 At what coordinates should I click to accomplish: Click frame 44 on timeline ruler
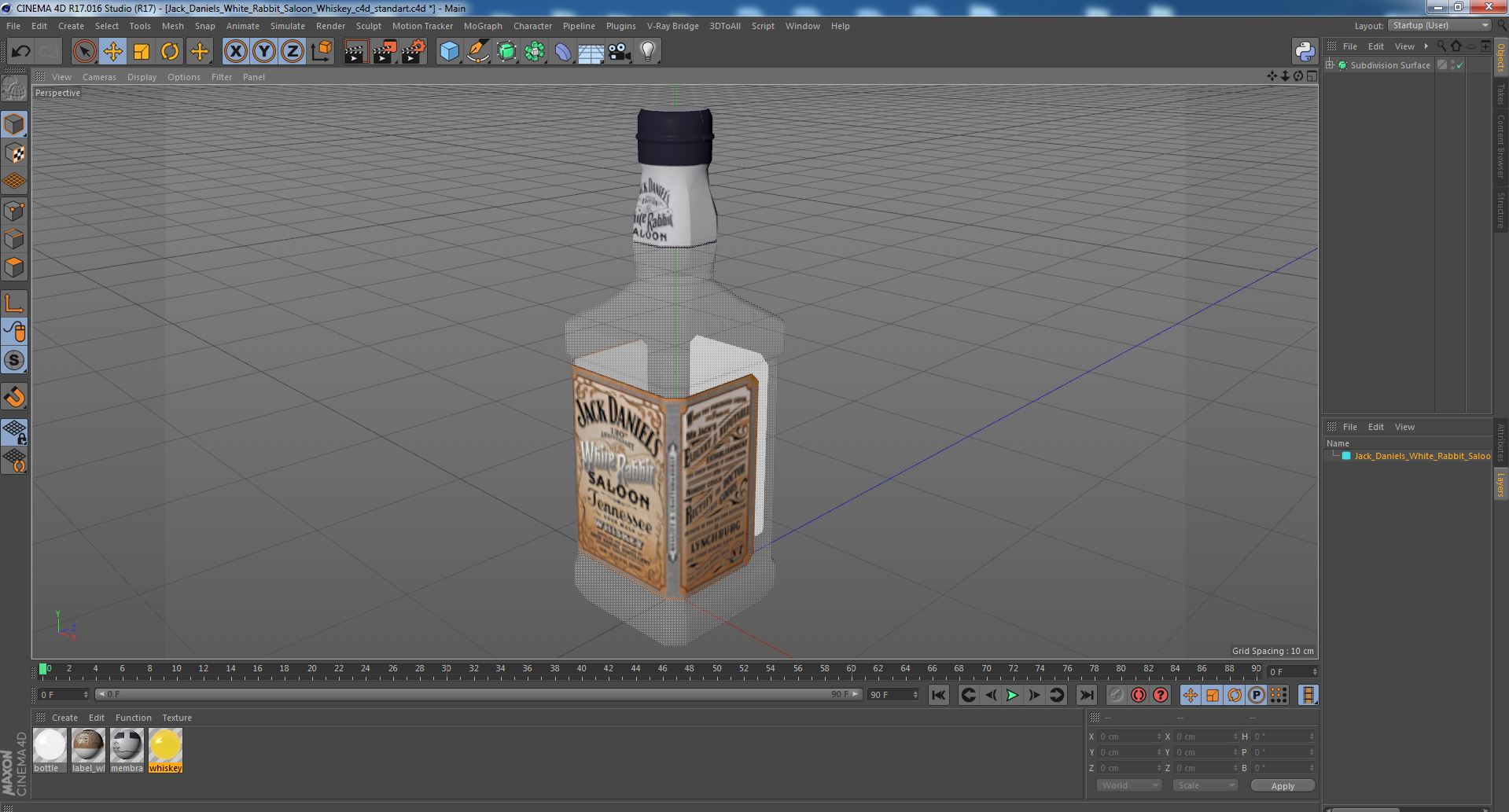(x=635, y=669)
